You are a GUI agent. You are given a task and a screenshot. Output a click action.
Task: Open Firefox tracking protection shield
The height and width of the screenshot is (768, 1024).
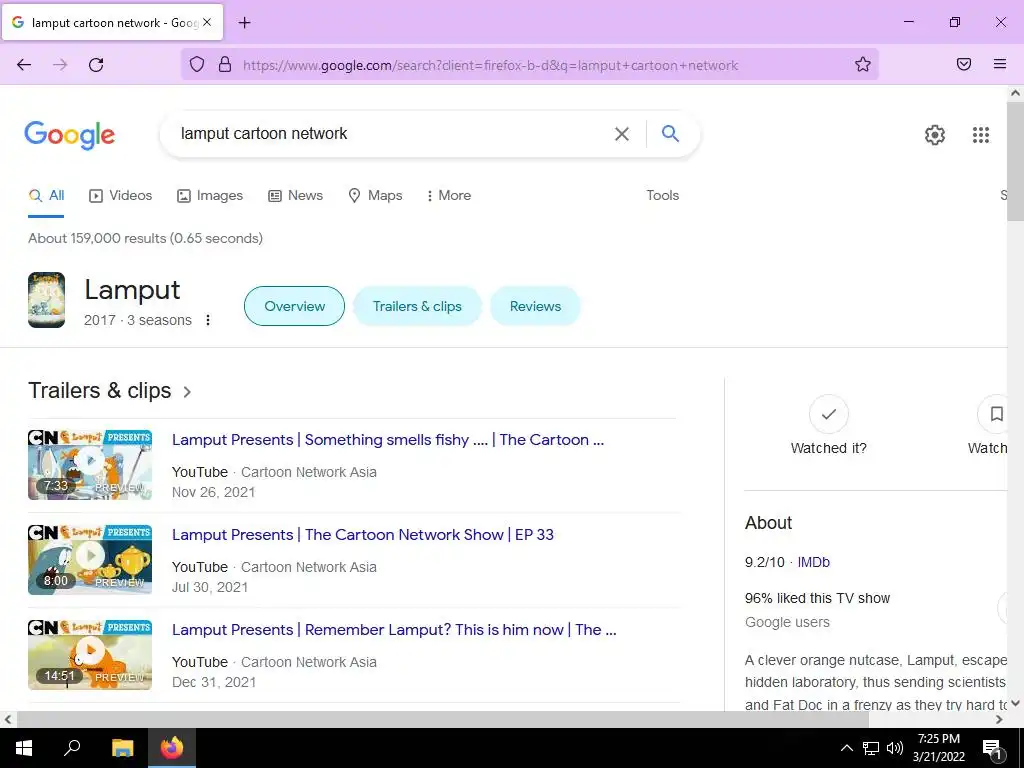pos(197,65)
